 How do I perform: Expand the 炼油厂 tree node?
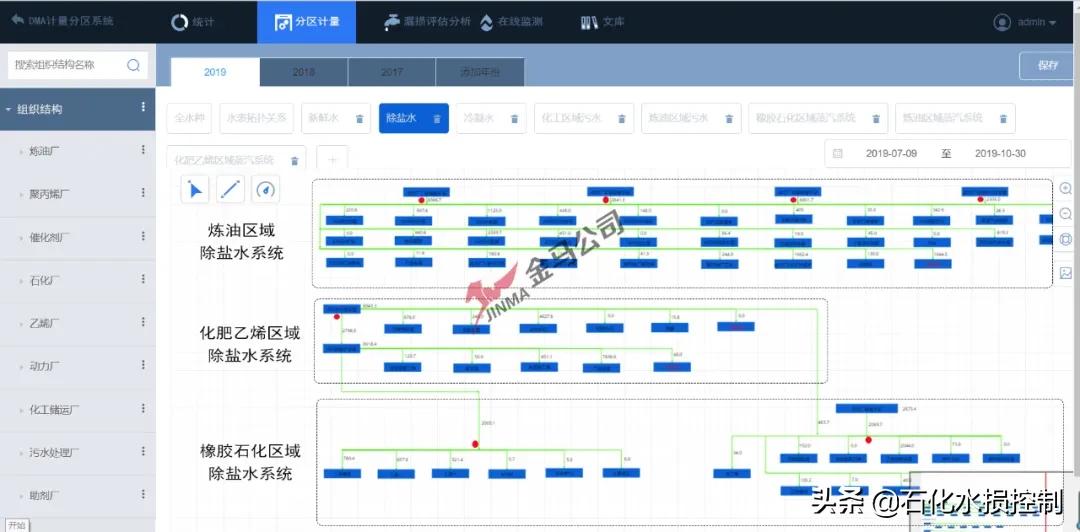coord(21,151)
